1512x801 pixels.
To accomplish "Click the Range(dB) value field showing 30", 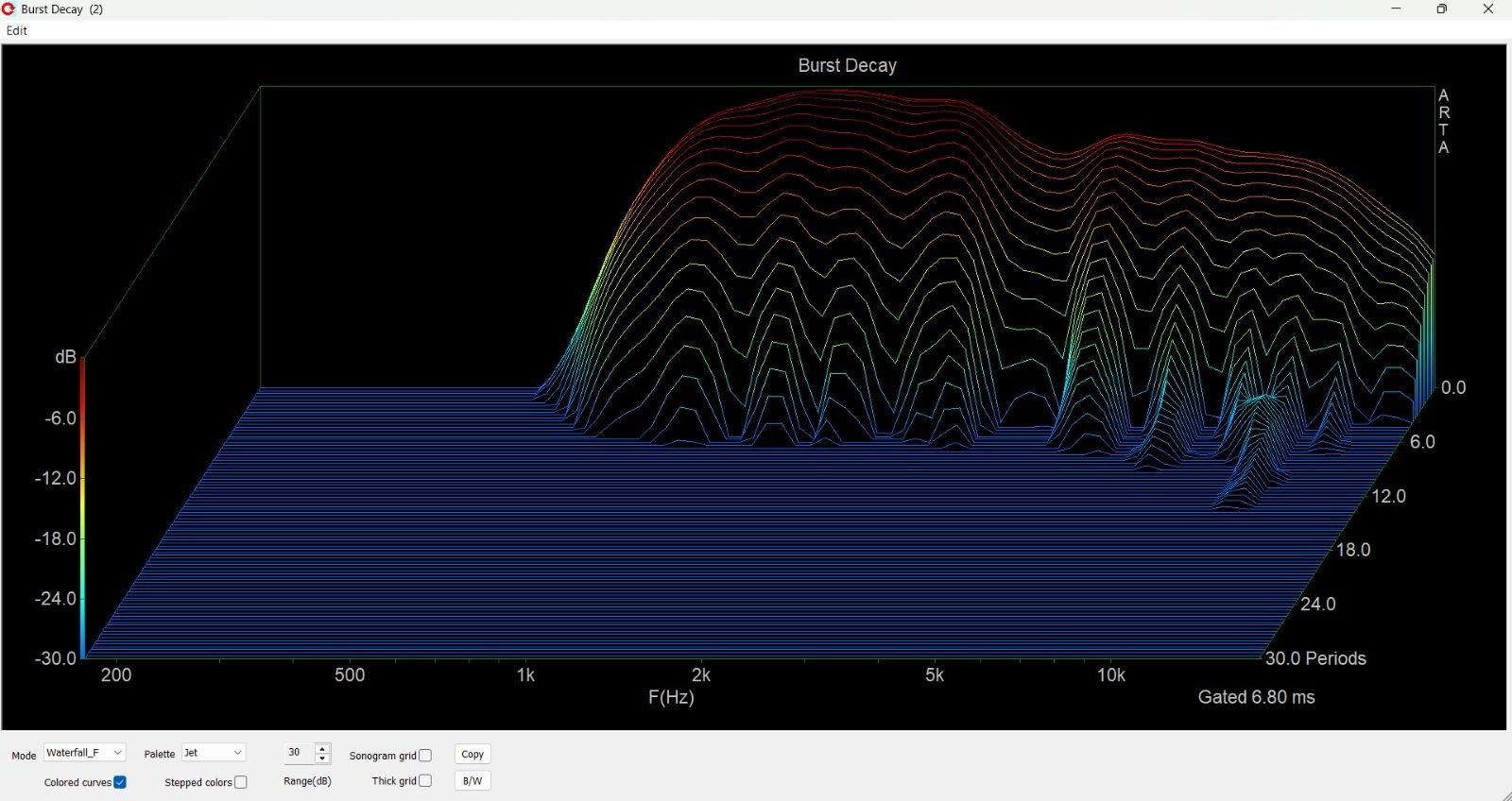I will tap(300, 753).
